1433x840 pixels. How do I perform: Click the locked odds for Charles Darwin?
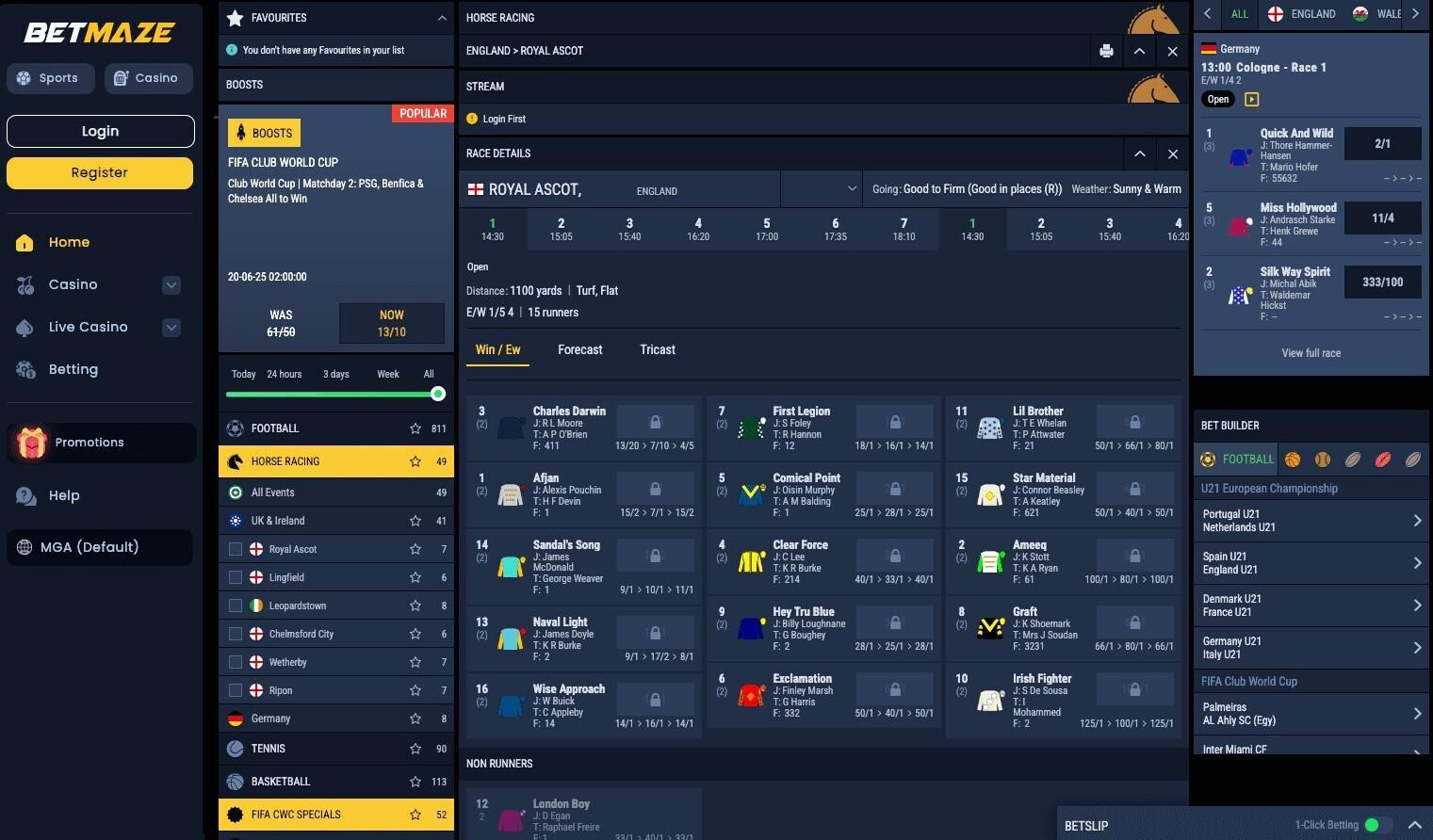point(655,423)
